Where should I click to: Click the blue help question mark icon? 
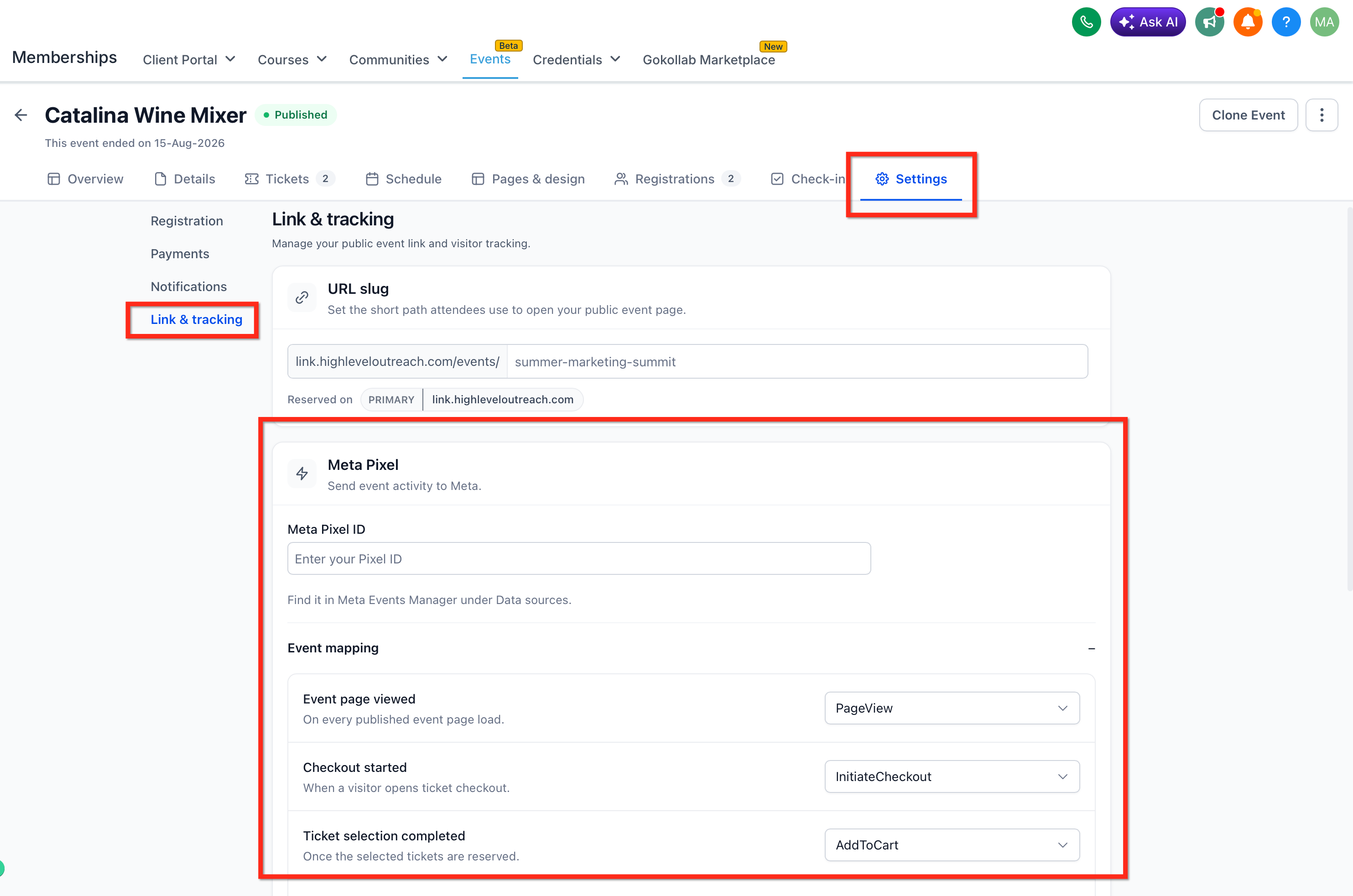[x=1286, y=22]
